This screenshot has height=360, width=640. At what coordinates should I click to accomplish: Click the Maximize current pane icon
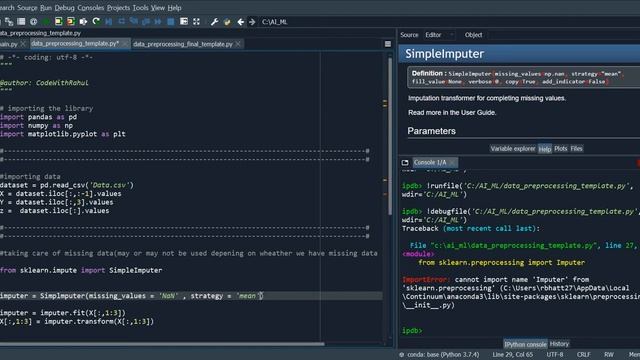184,22
